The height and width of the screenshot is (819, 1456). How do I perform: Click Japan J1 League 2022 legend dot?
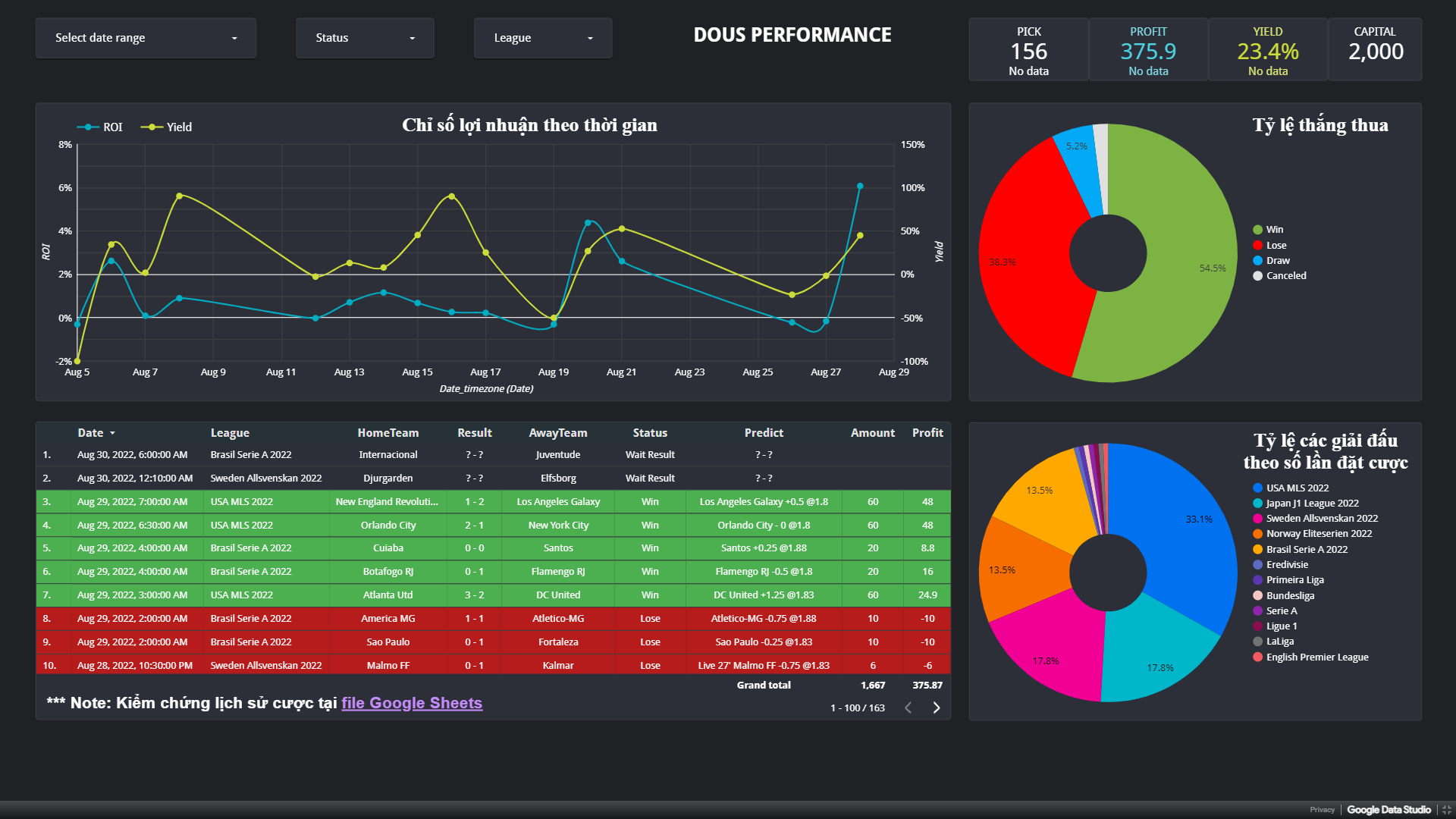(1257, 504)
